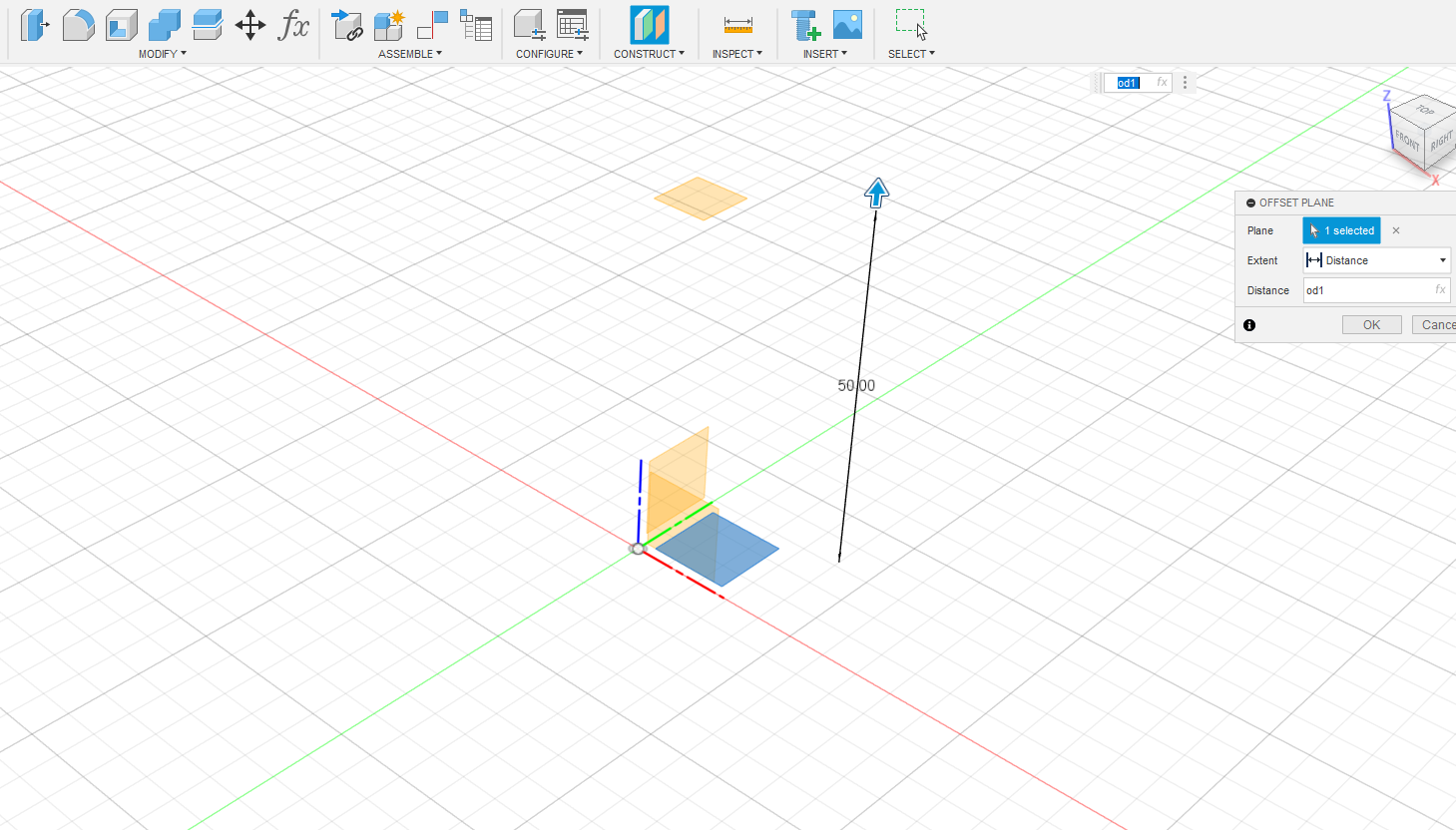The height and width of the screenshot is (830, 1456).
Task: Select the Move/Copy tool
Action: tap(250, 25)
